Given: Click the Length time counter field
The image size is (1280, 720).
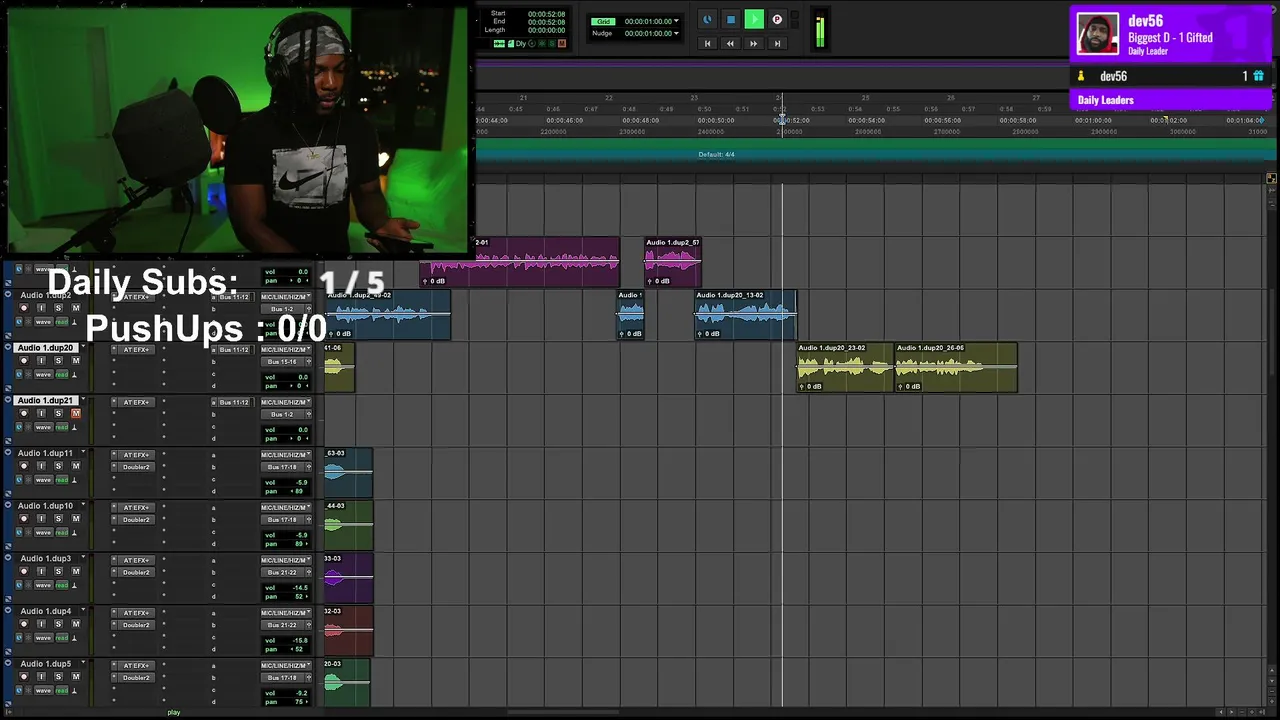Looking at the screenshot, I should (x=546, y=30).
